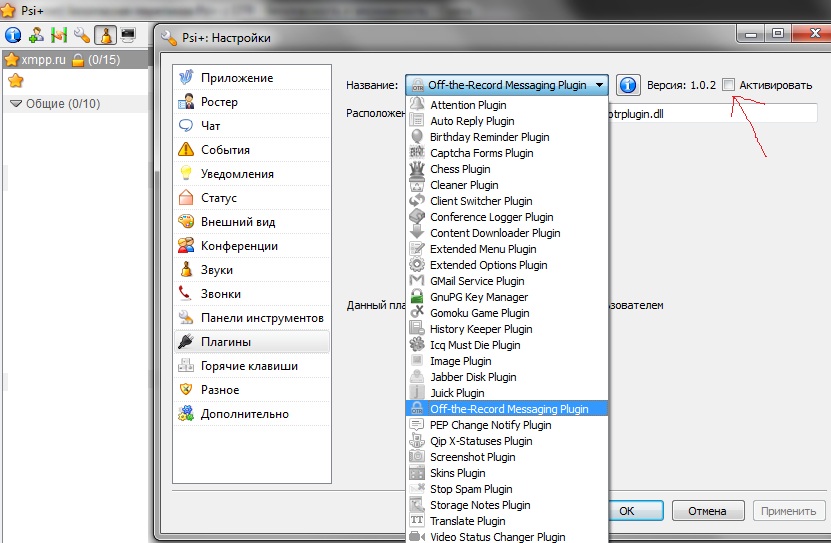
Task: Tick the Активировать checkbox
Action: coord(729,84)
